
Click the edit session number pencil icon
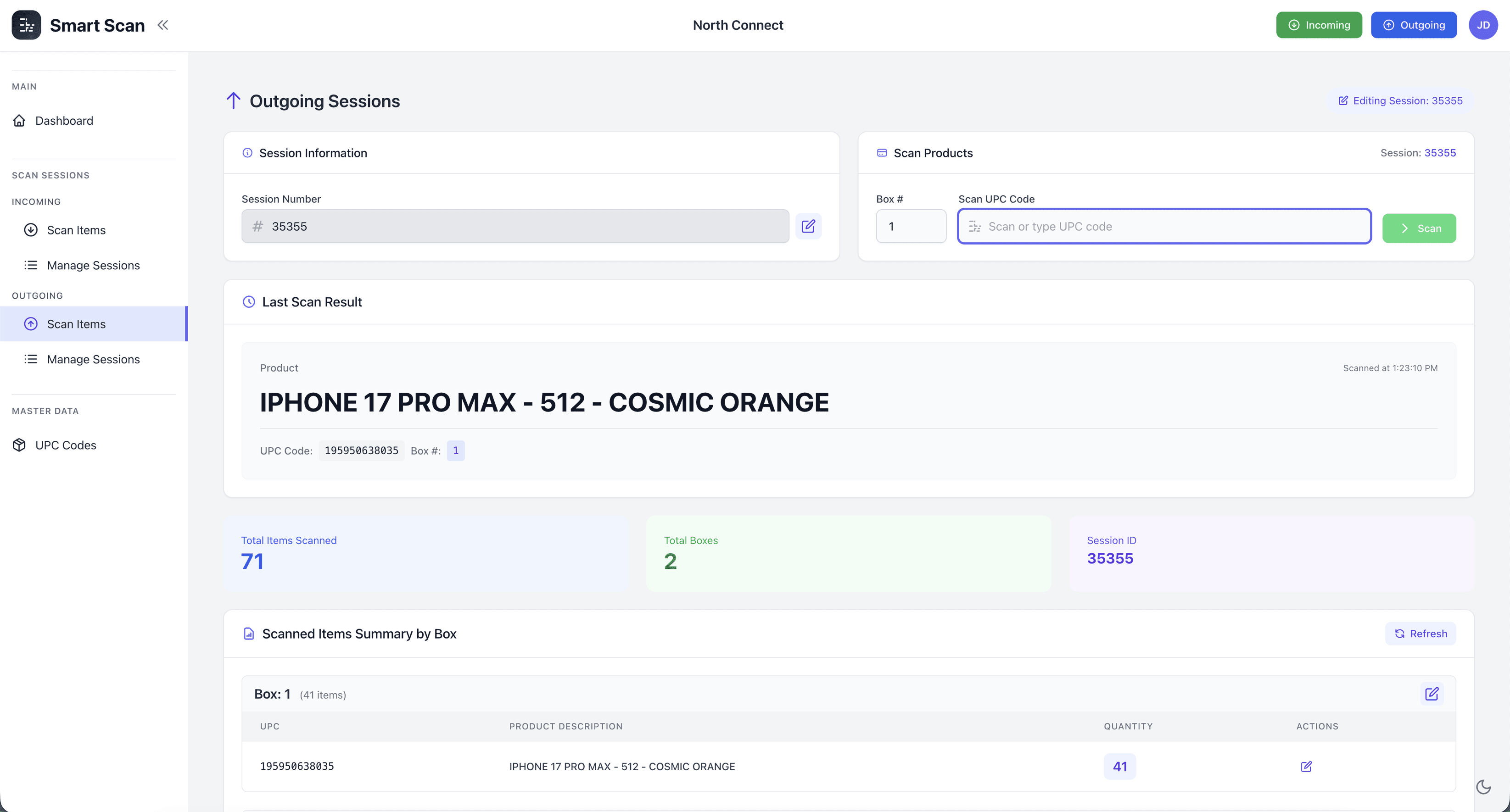coord(808,226)
